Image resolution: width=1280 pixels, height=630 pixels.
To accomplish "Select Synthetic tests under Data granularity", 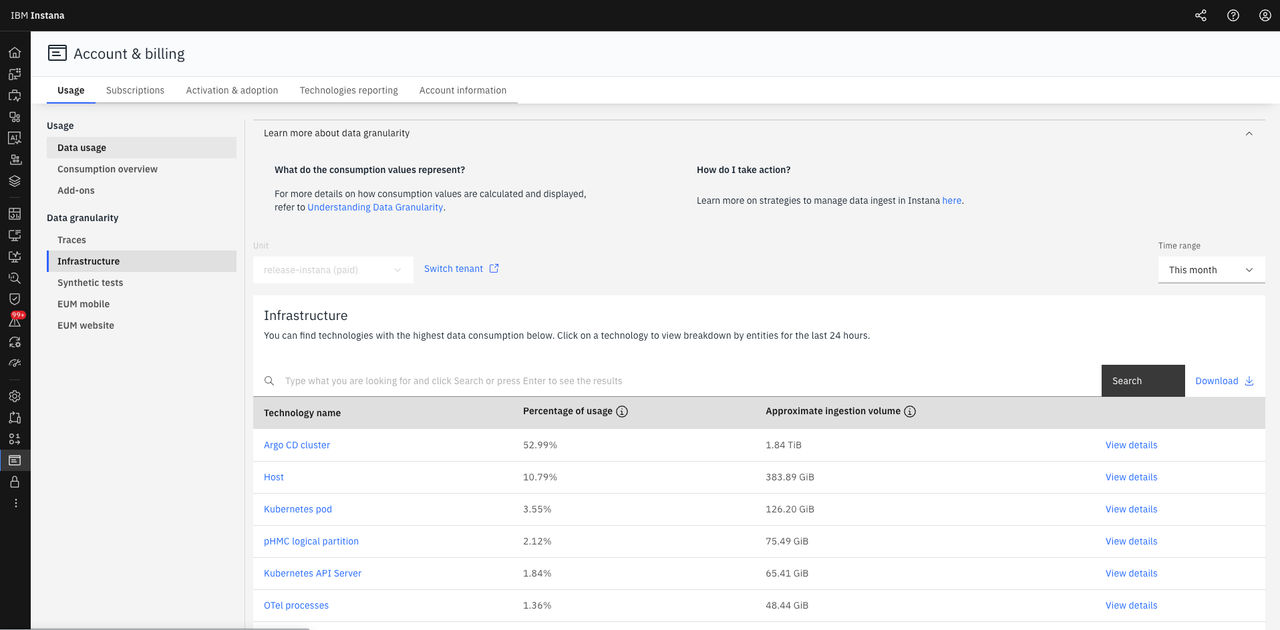I will (x=142, y=283).
